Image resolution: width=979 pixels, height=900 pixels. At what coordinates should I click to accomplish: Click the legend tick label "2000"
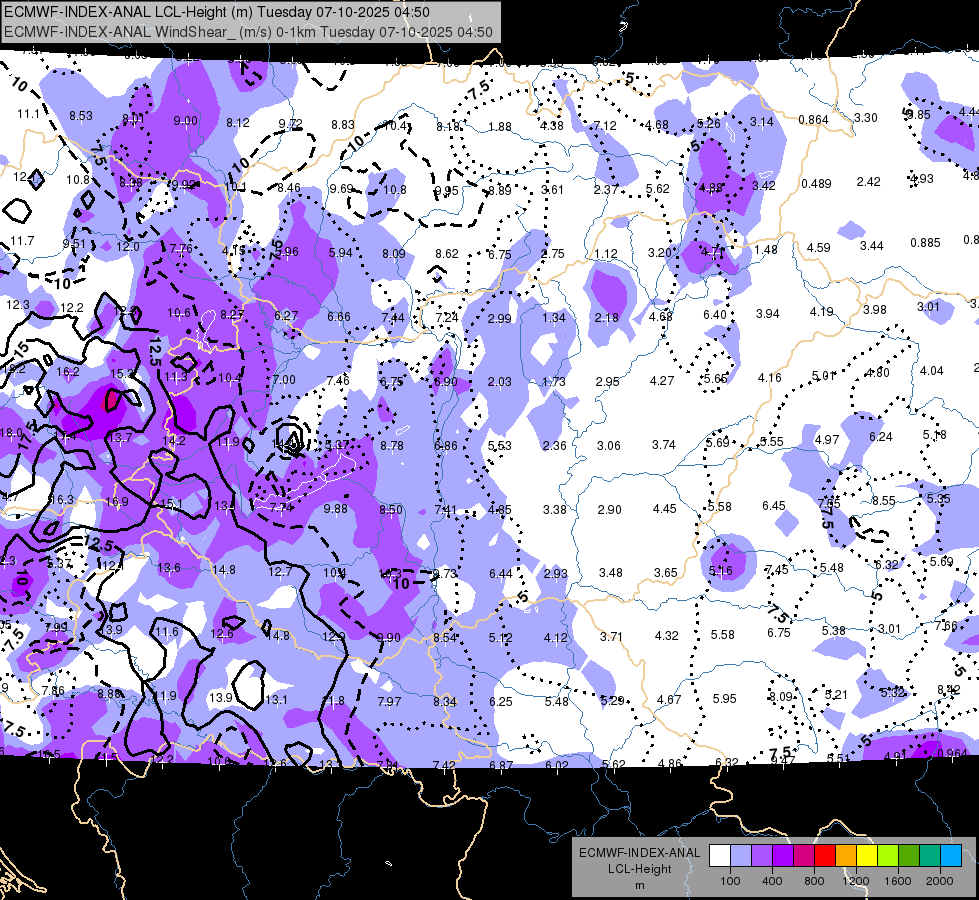point(940,881)
